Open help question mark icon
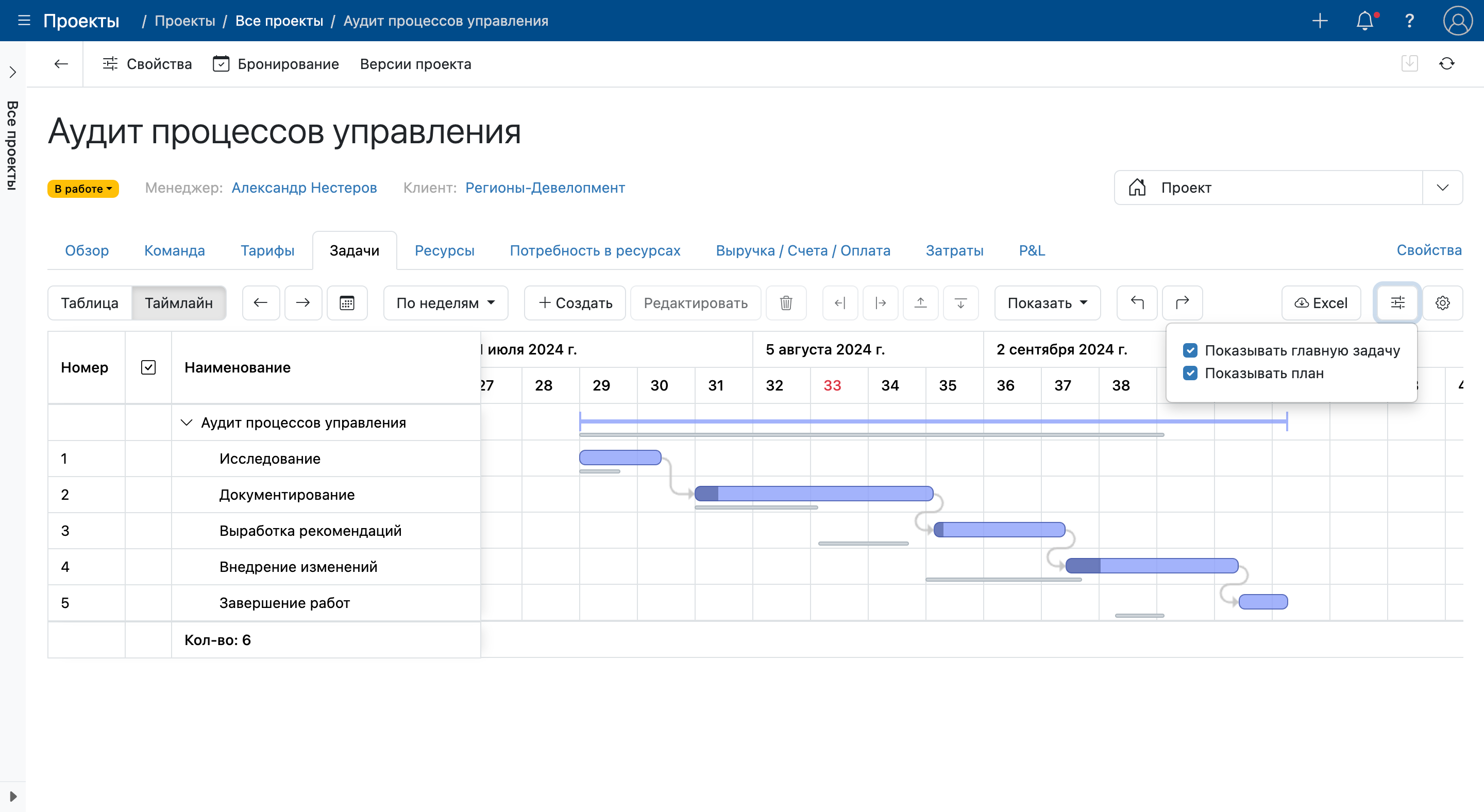Screen dimensions: 1484x812 pyautogui.click(x=1409, y=21)
